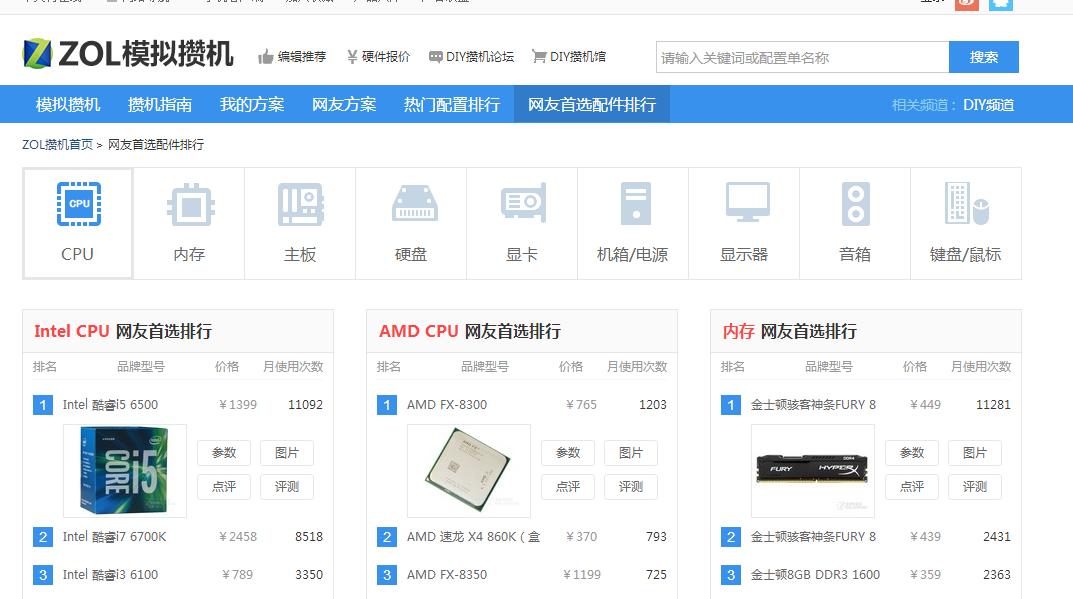This screenshot has width=1073, height=599.
Task: Click the AMD FX-8300 product thumbnail
Action: tap(468, 469)
